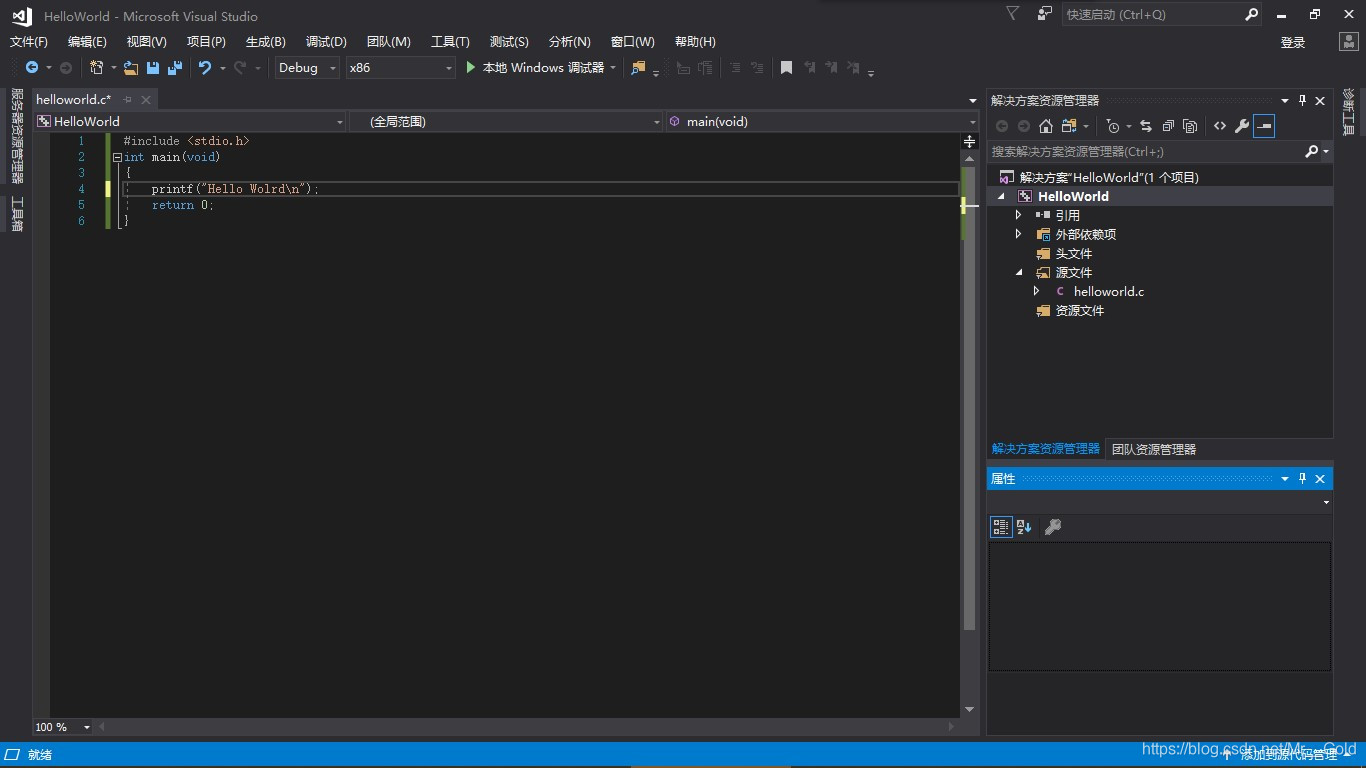Screen dimensions: 1366x768
Task: Click the Sync with Active Document icon
Action: click(x=1146, y=126)
